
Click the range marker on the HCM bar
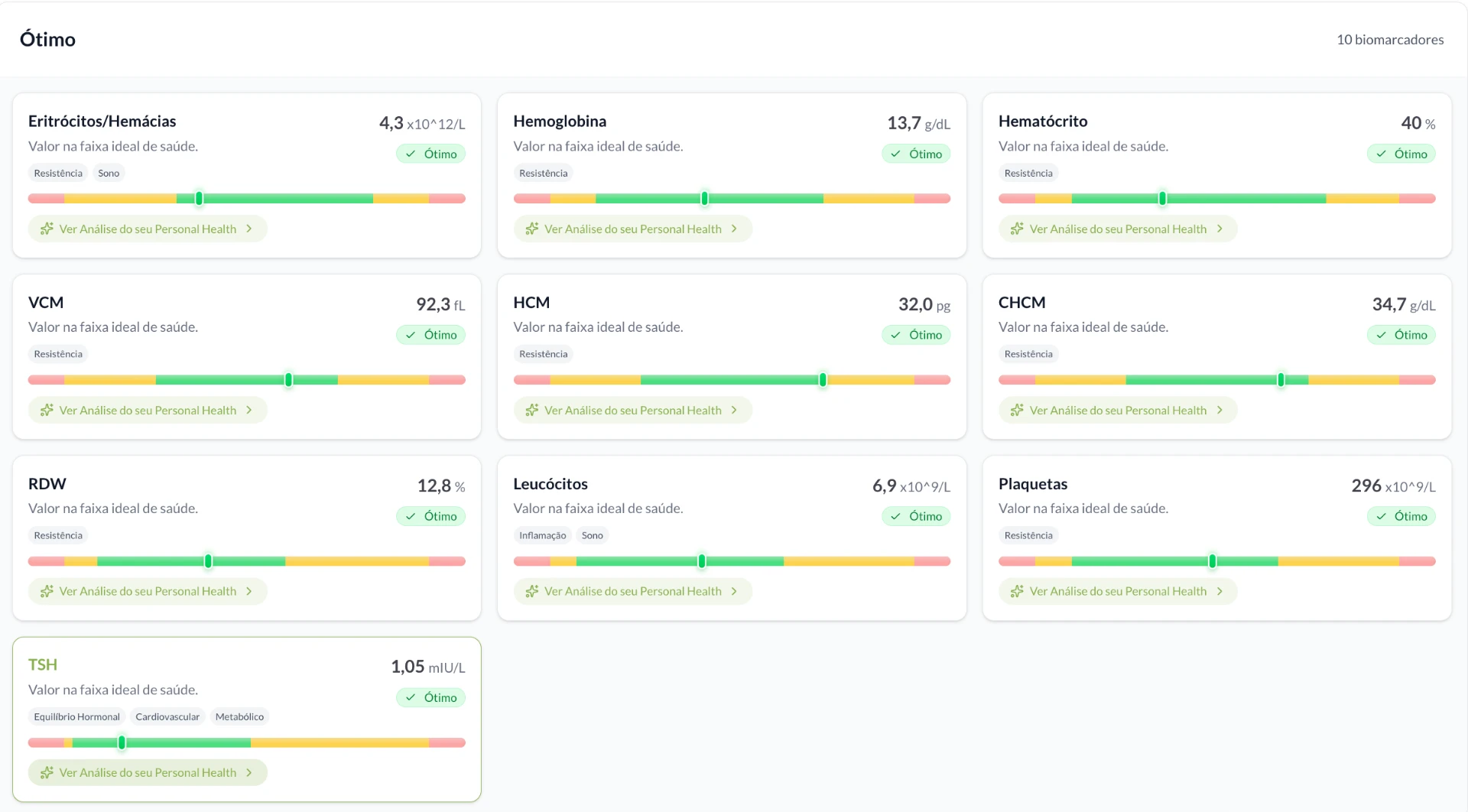pos(823,380)
